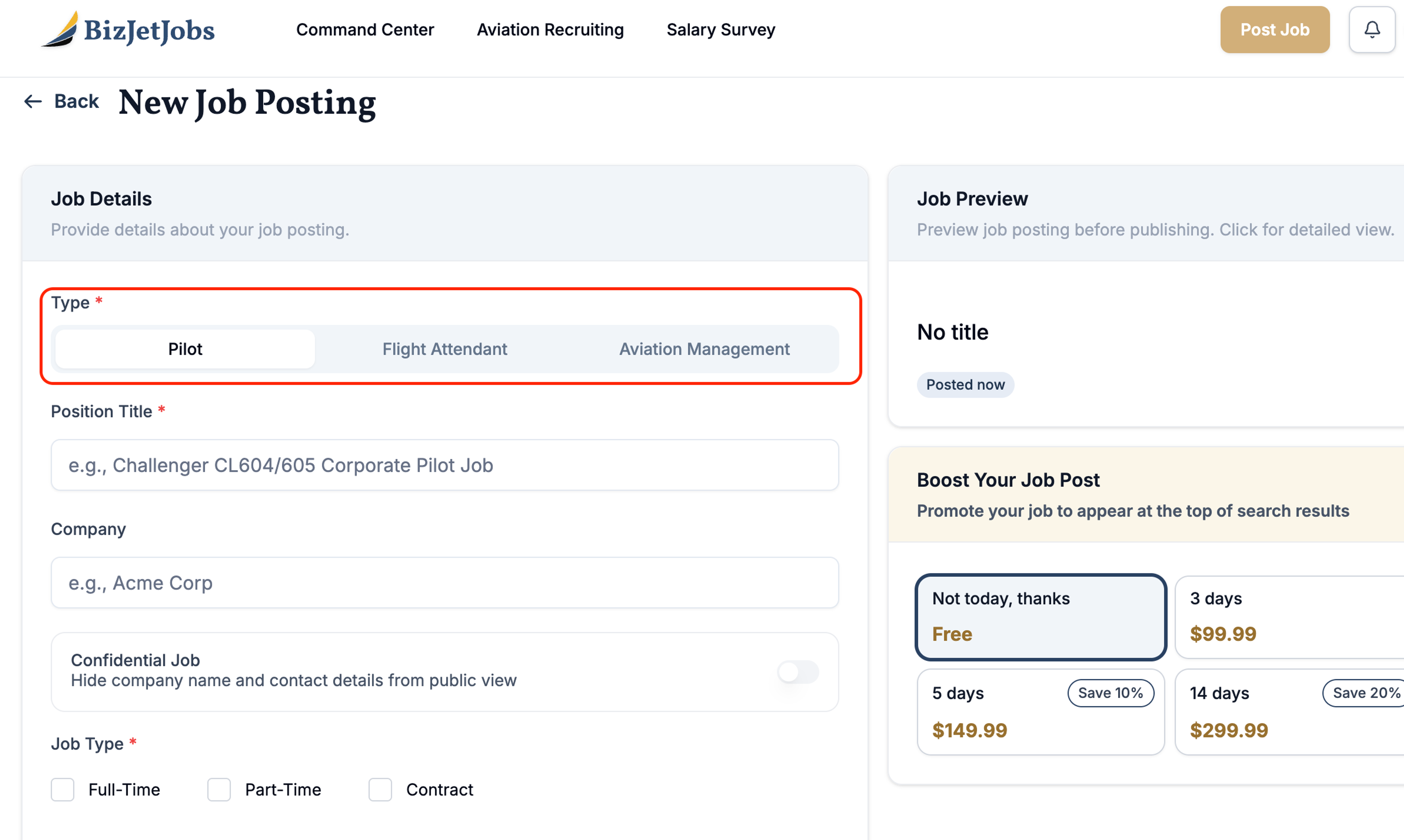Open the Salary Survey page

click(x=721, y=30)
